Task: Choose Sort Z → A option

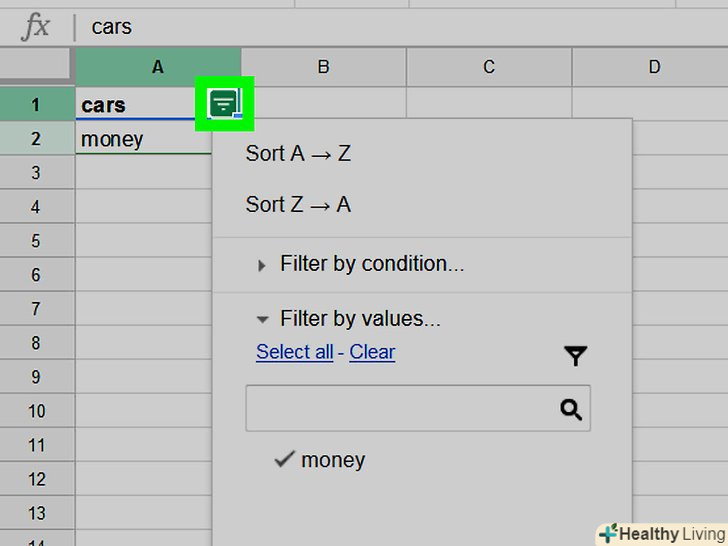Action: [x=298, y=204]
